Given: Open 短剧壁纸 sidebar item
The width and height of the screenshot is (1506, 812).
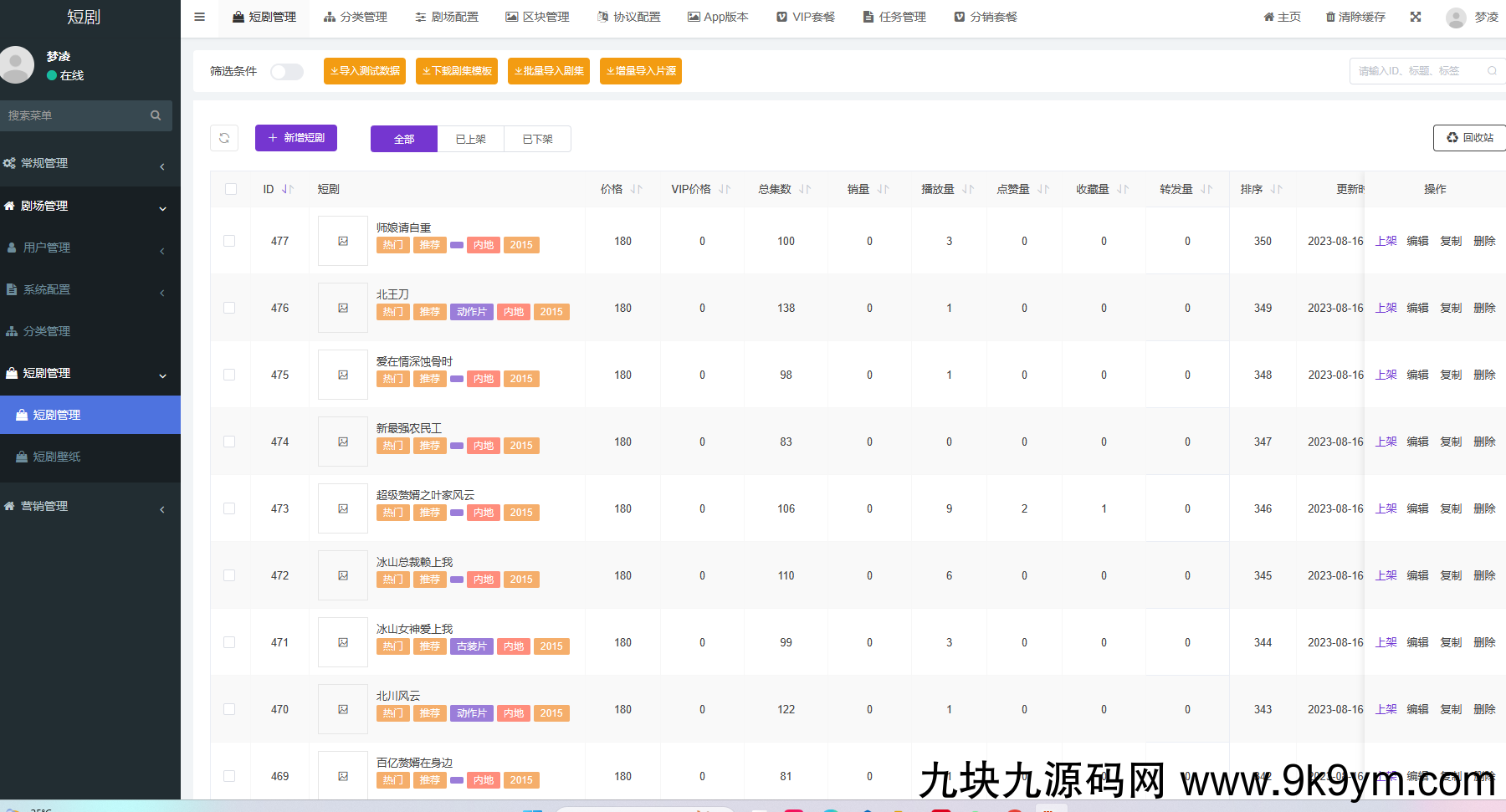Looking at the screenshot, I should [x=90, y=457].
